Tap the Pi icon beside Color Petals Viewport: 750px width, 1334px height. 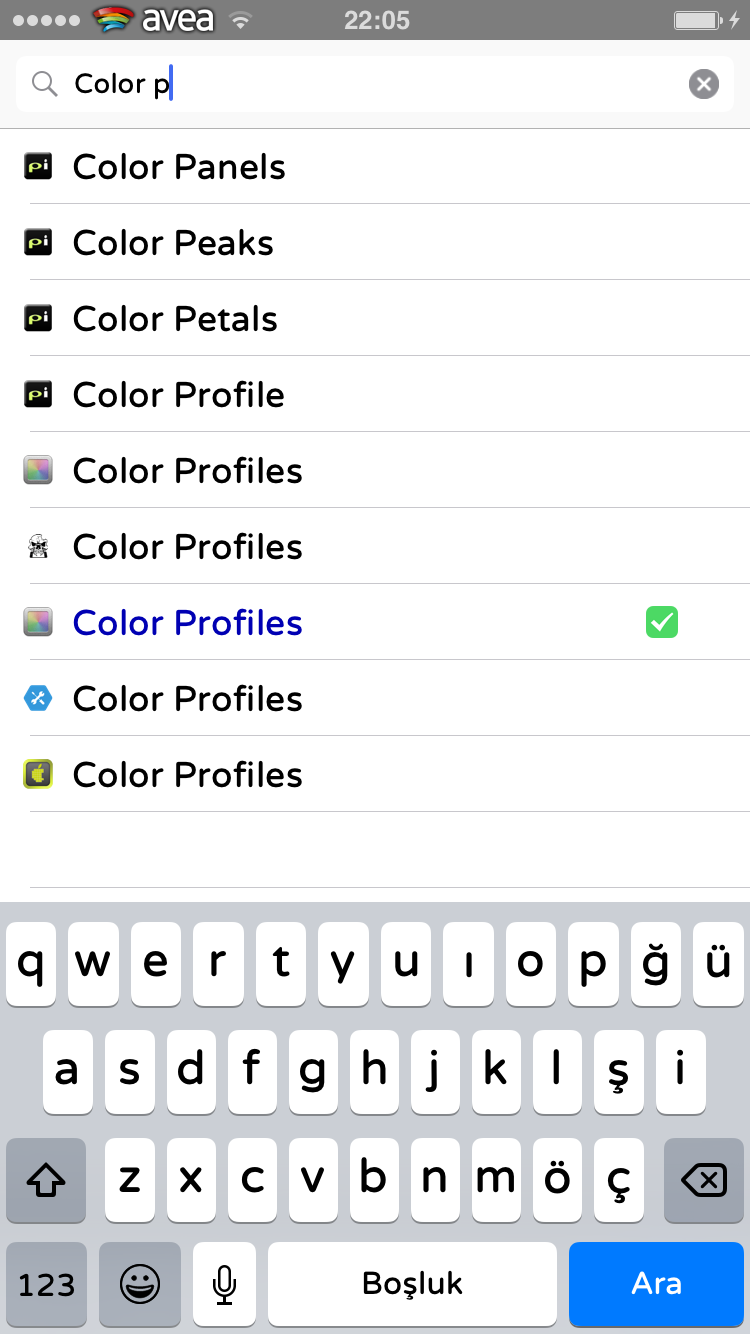coord(38,319)
